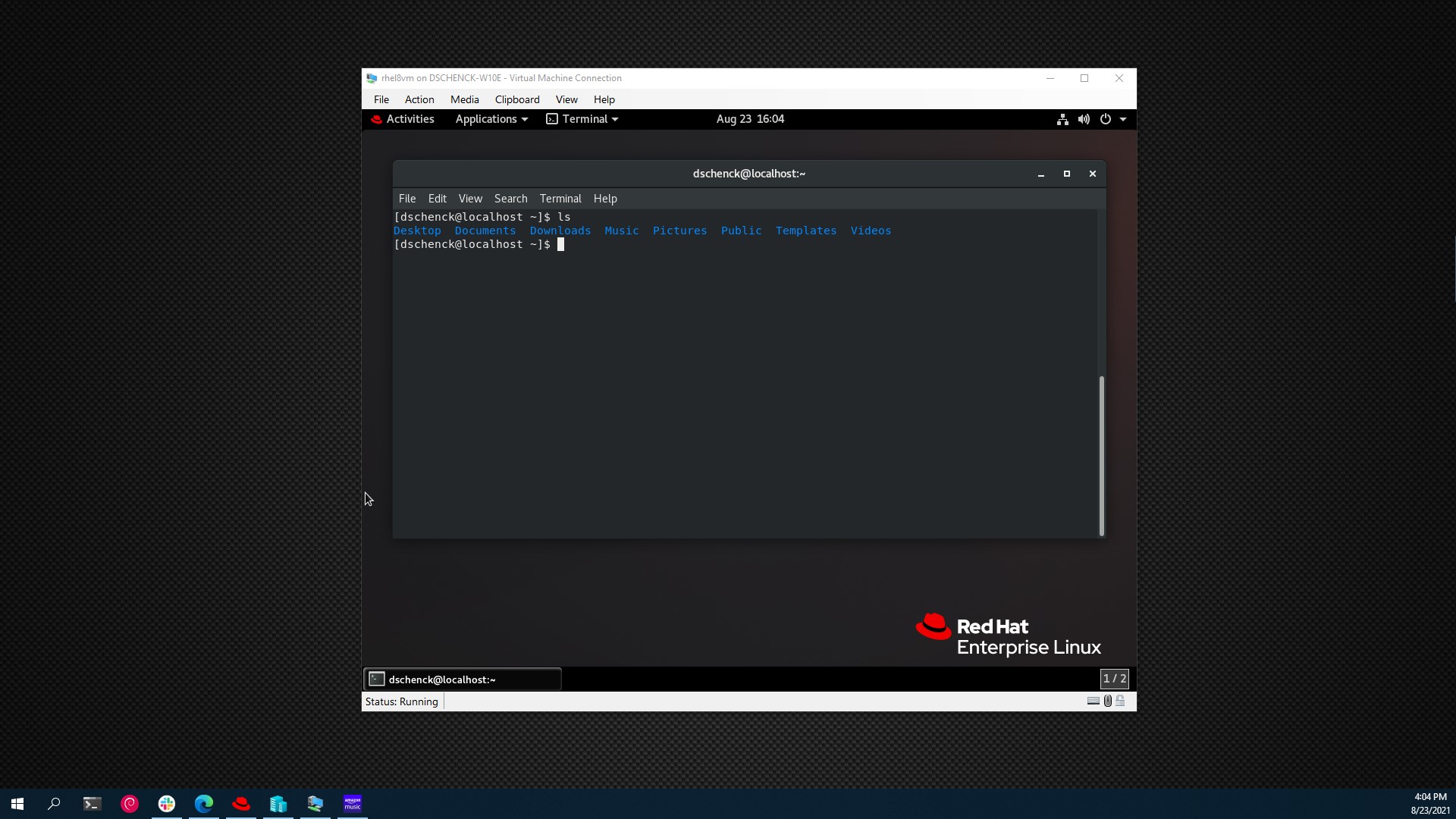The image size is (1456, 819).
Task: Click the Aug 23 clock in the top bar
Action: (x=750, y=119)
